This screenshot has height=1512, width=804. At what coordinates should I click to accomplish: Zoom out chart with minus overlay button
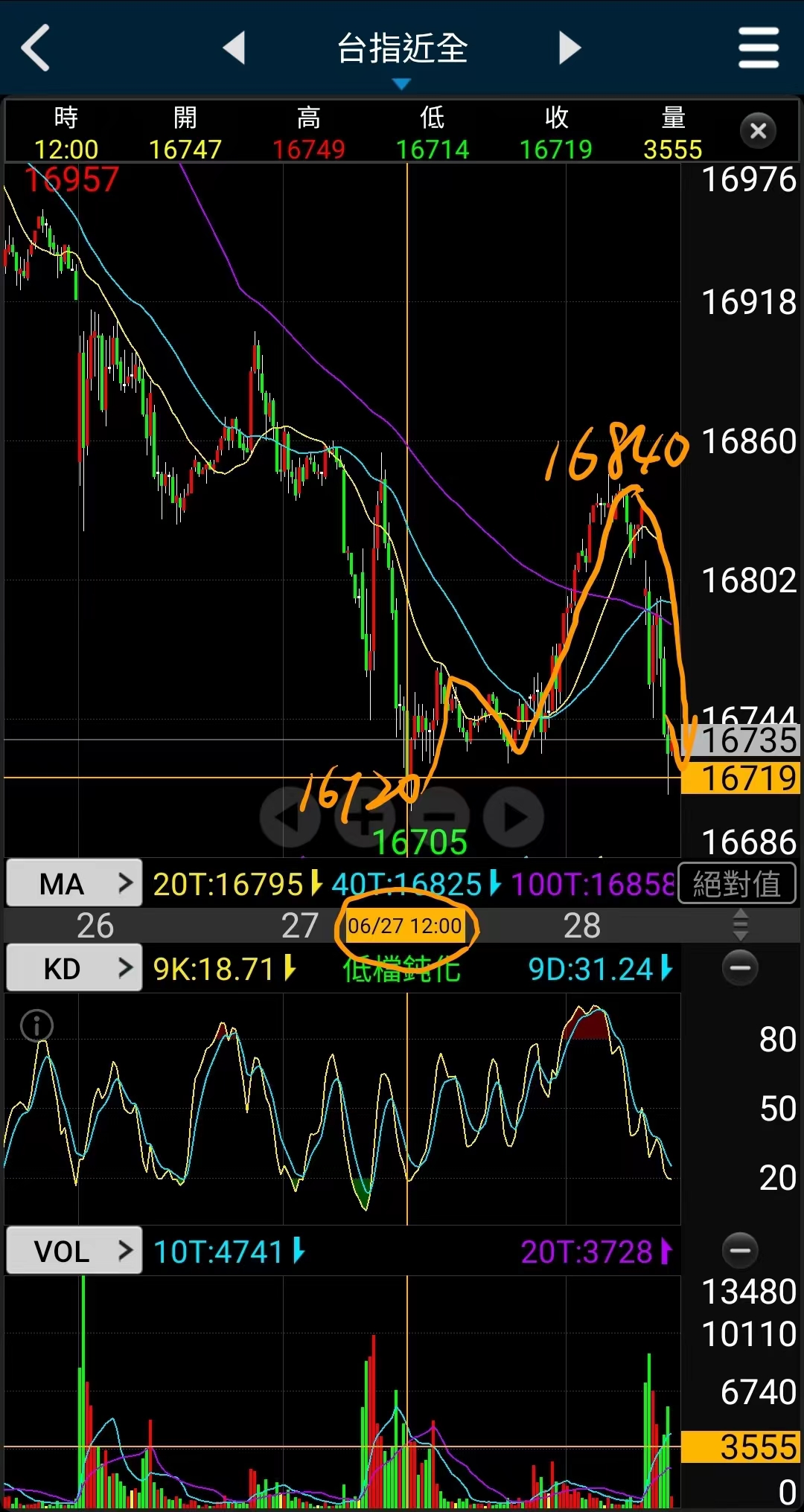pos(439,817)
